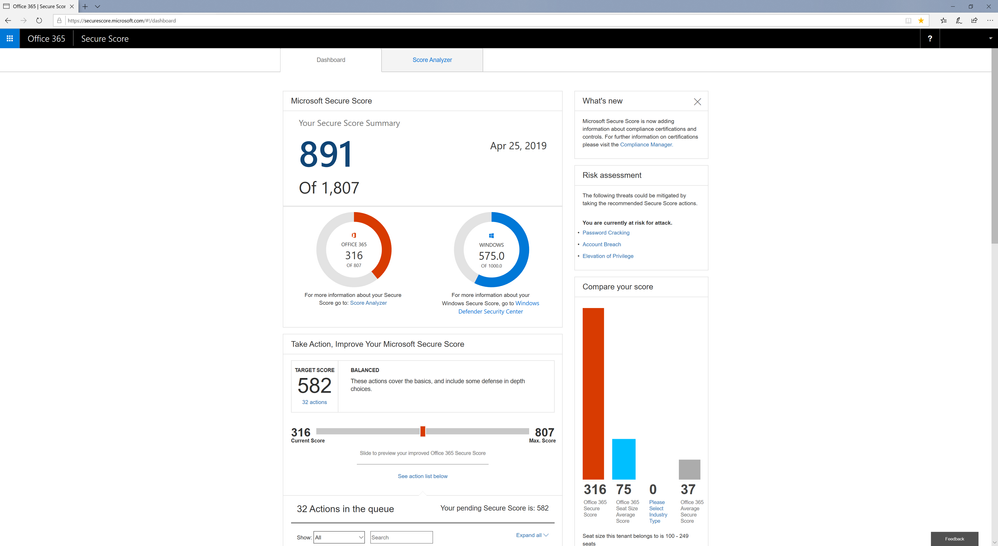This screenshot has width=998, height=546.
Task: Click the yellow favorites star
Action: [x=921, y=20]
